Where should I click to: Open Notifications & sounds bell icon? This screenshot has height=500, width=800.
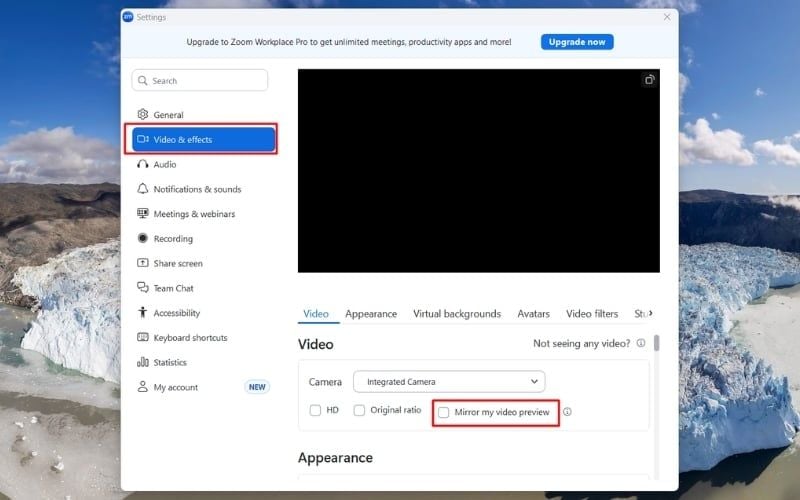143,189
